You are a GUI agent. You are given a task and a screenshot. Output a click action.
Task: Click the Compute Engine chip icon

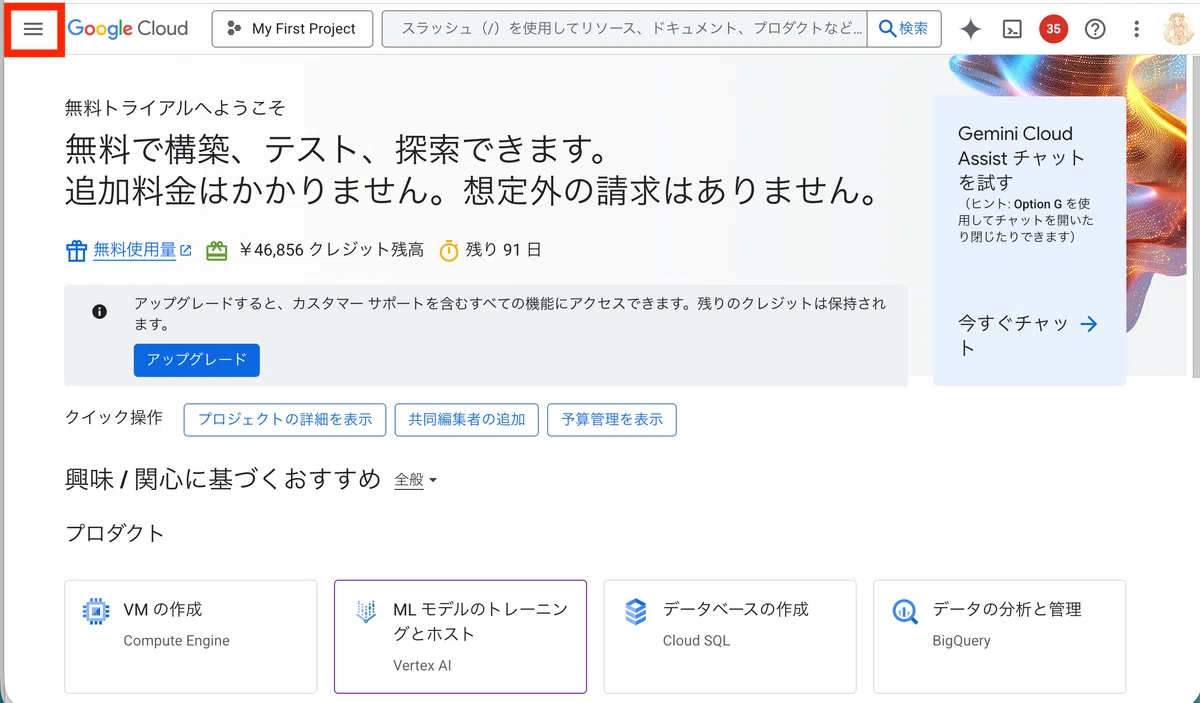point(96,612)
